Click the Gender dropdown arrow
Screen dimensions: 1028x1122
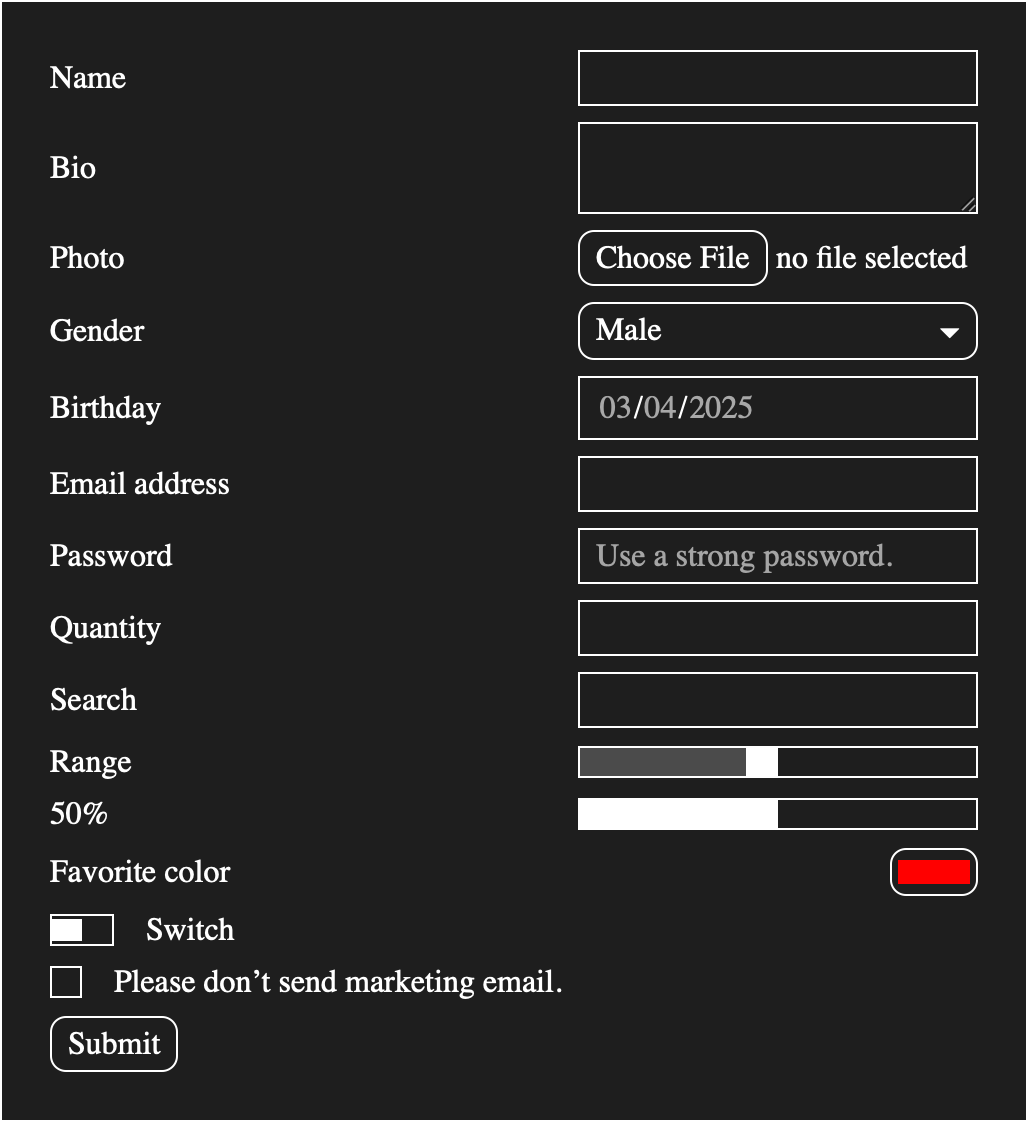950,331
